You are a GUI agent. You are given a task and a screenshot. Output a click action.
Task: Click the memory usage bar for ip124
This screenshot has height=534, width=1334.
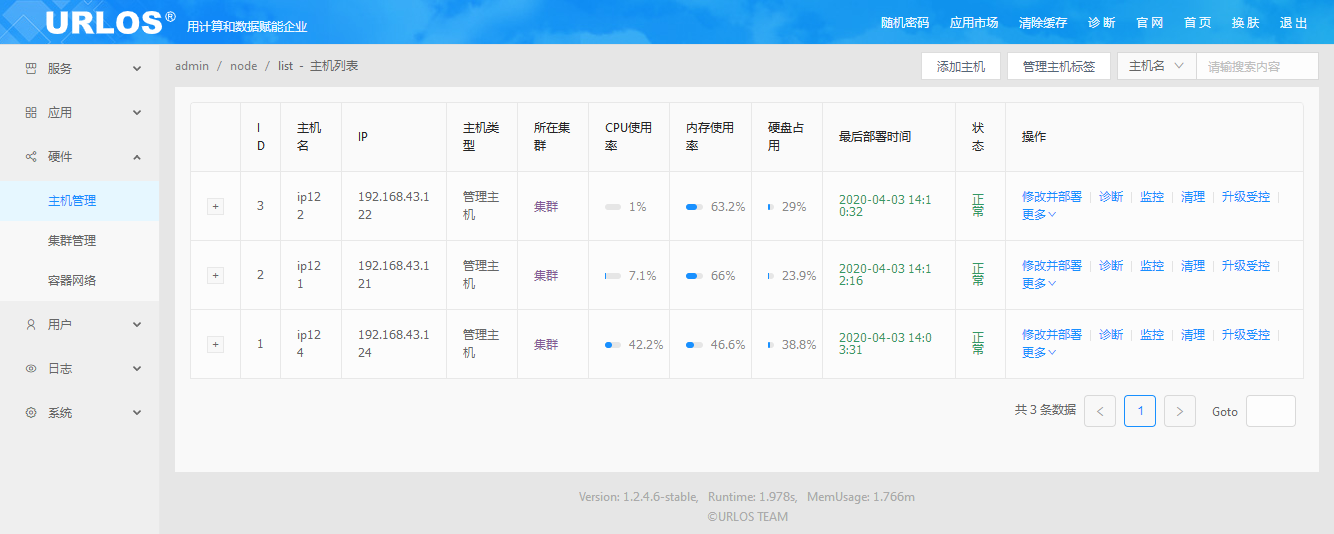(694, 345)
